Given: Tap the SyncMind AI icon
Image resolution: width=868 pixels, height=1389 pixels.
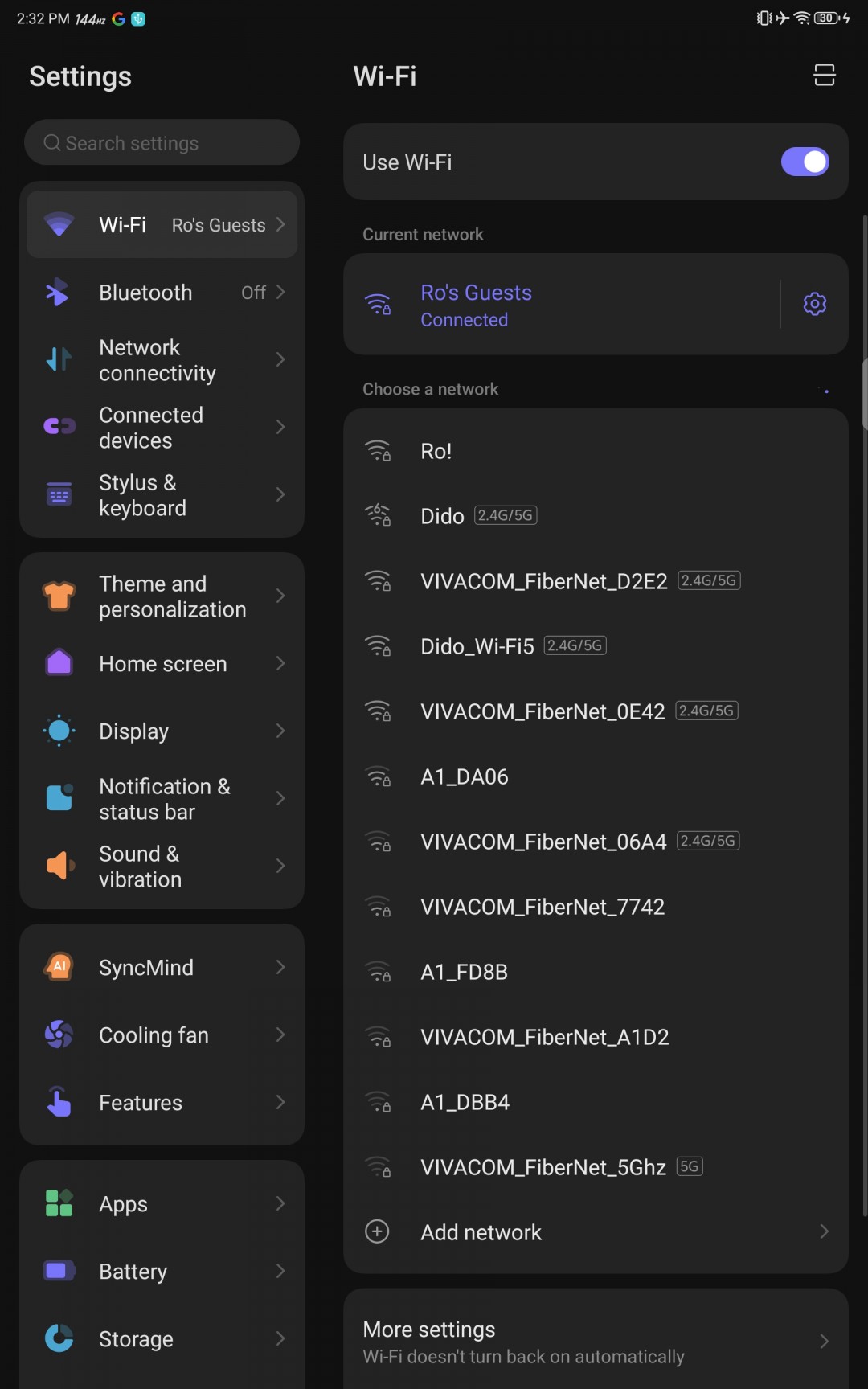Looking at the screenshot, I should pyautogui.click(x=59, y=967).
